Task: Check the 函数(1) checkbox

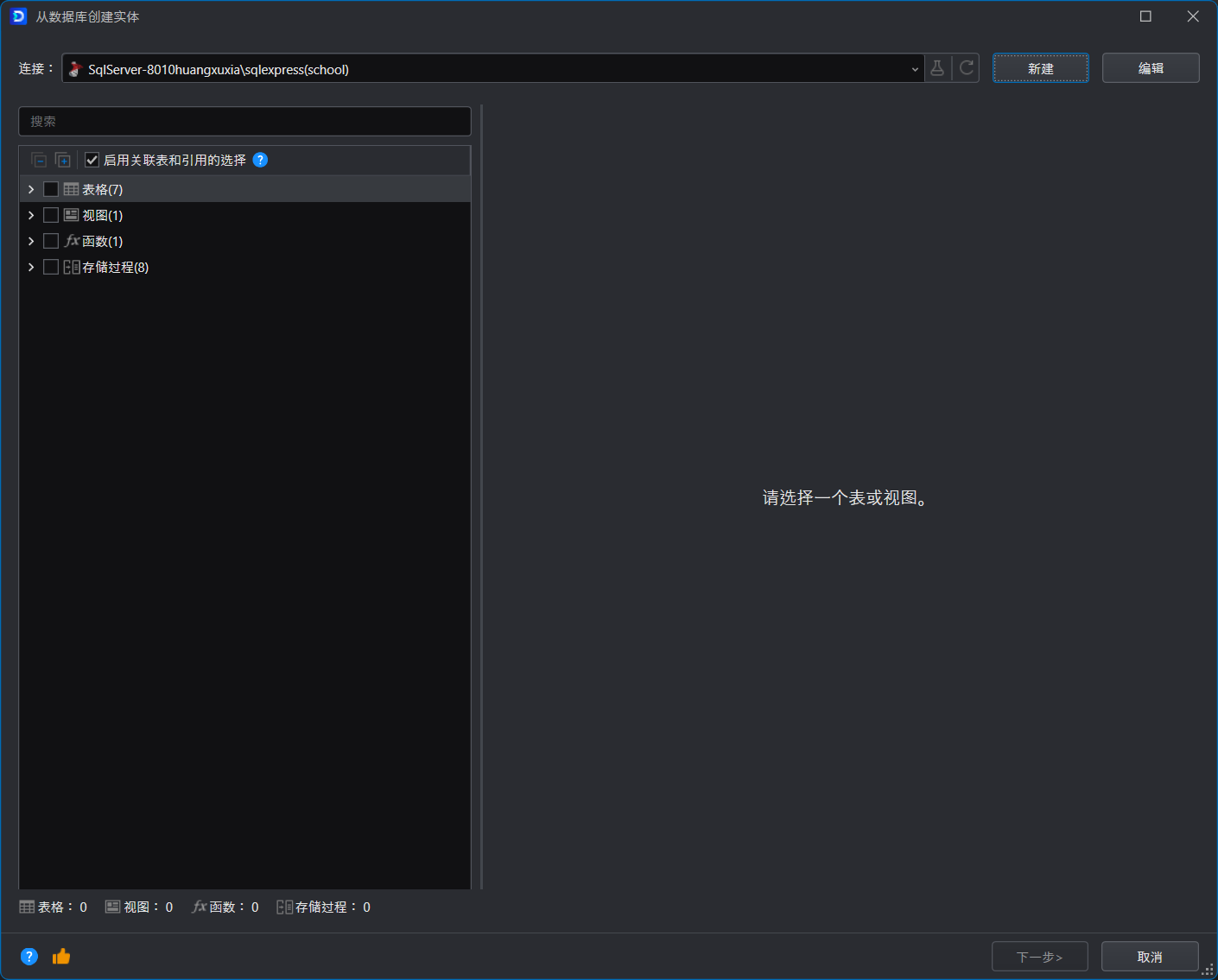Action: pos(51,241)
